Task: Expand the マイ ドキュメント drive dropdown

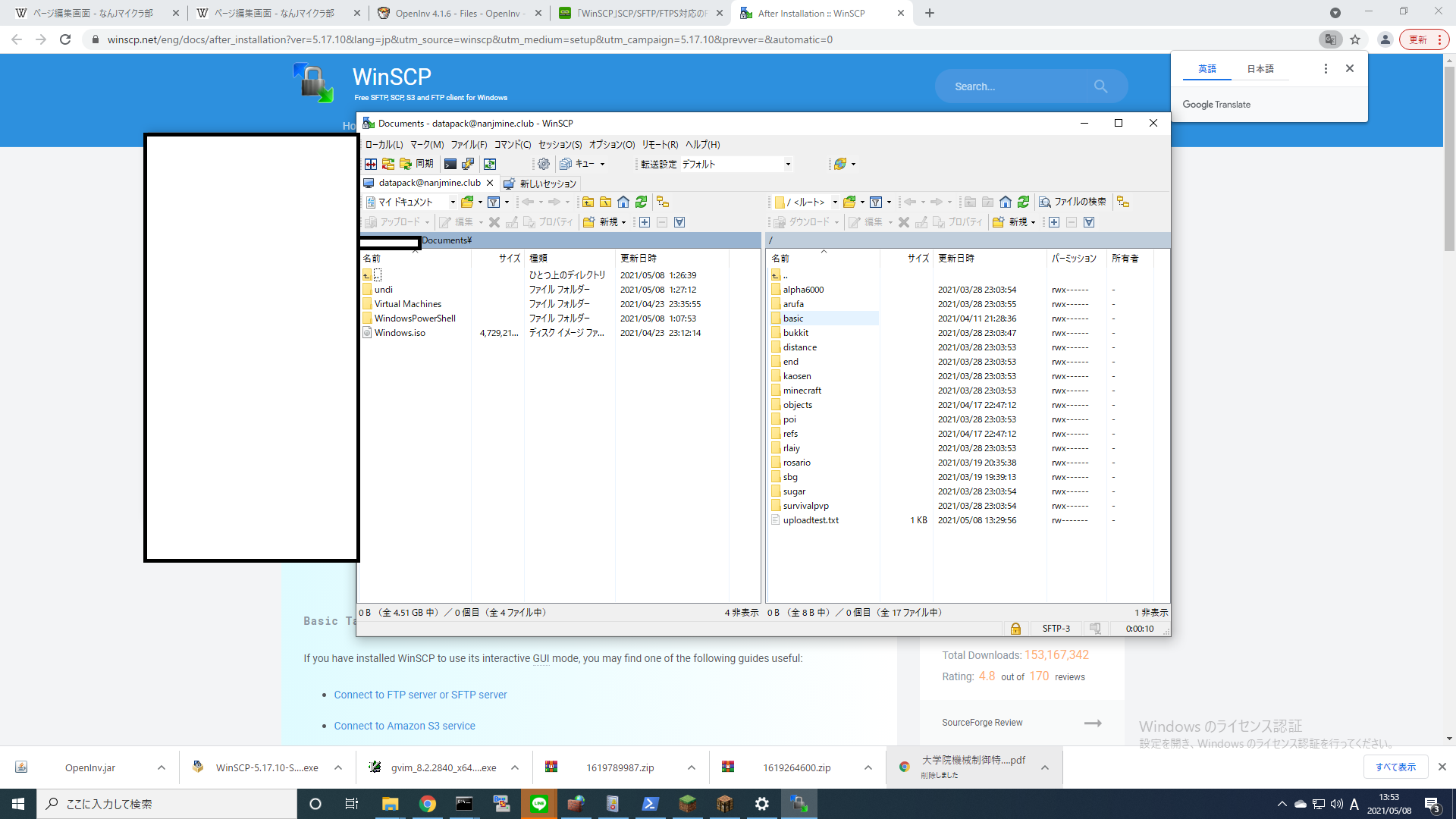Action: (x=453, y=202)
